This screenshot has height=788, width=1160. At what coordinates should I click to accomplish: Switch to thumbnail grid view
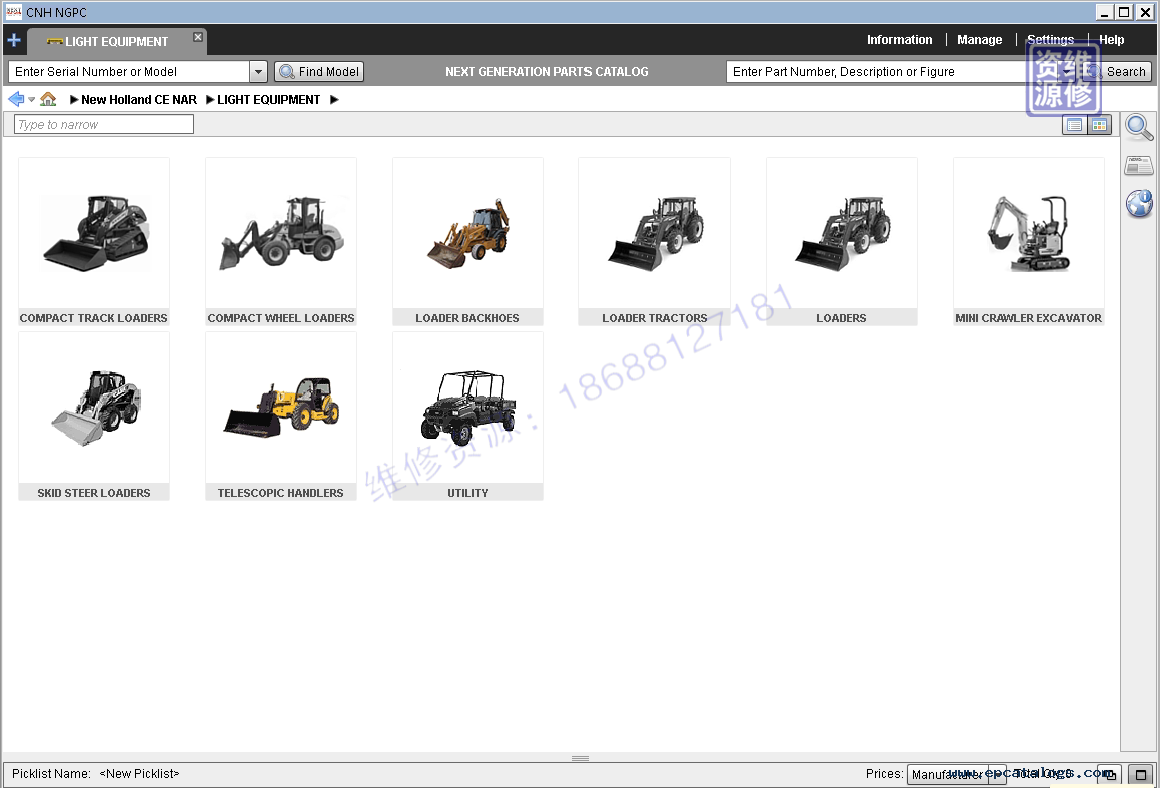point(1099,125)
